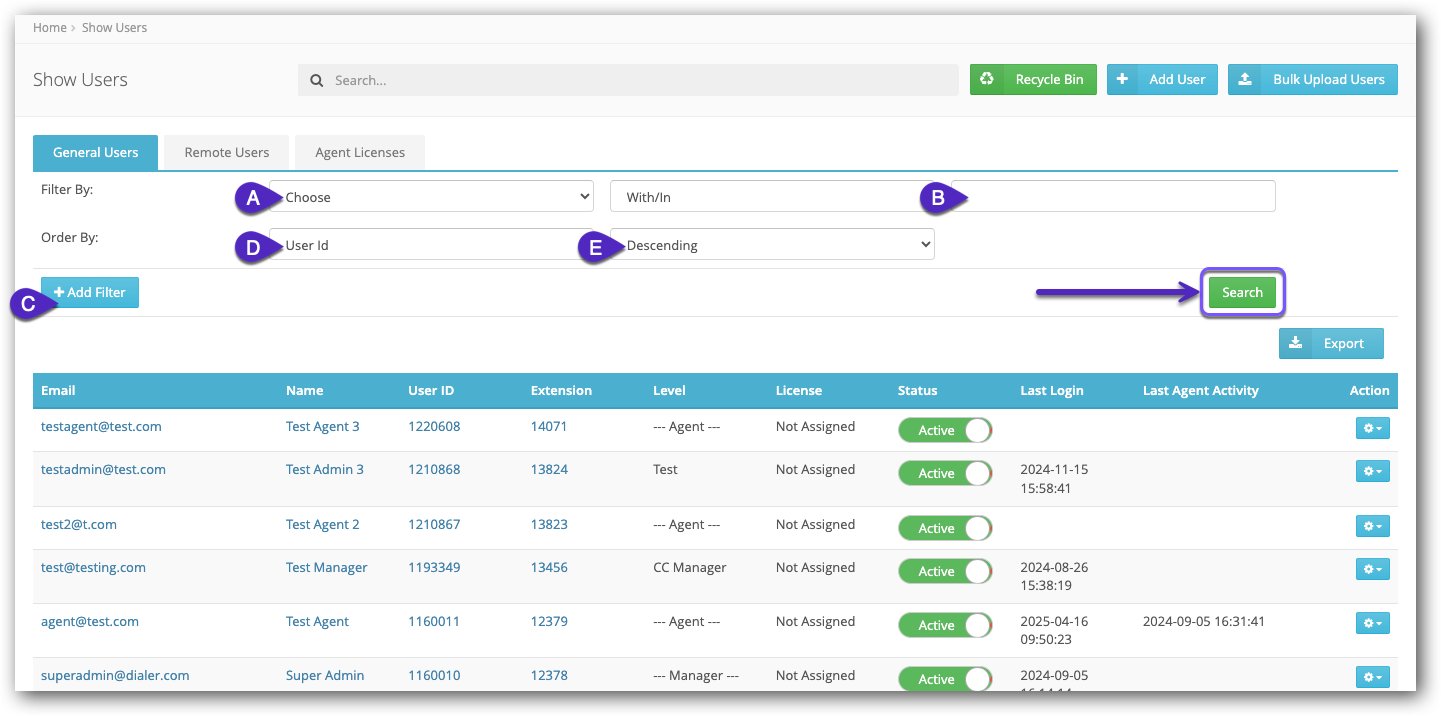Viewport: 1441px width, 716px height.
Task: Click the Recycle Bin recycle icon
Action: pyautogui.click(x=987, y=79)
